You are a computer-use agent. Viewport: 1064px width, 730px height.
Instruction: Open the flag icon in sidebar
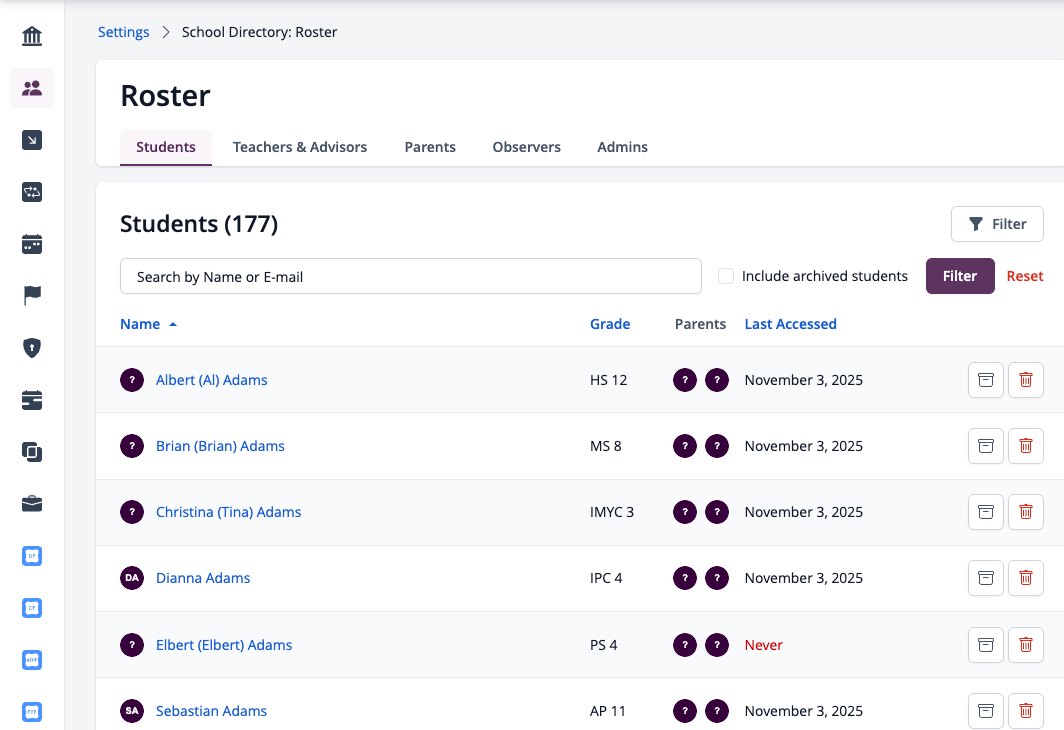click(x=32, y=295)
